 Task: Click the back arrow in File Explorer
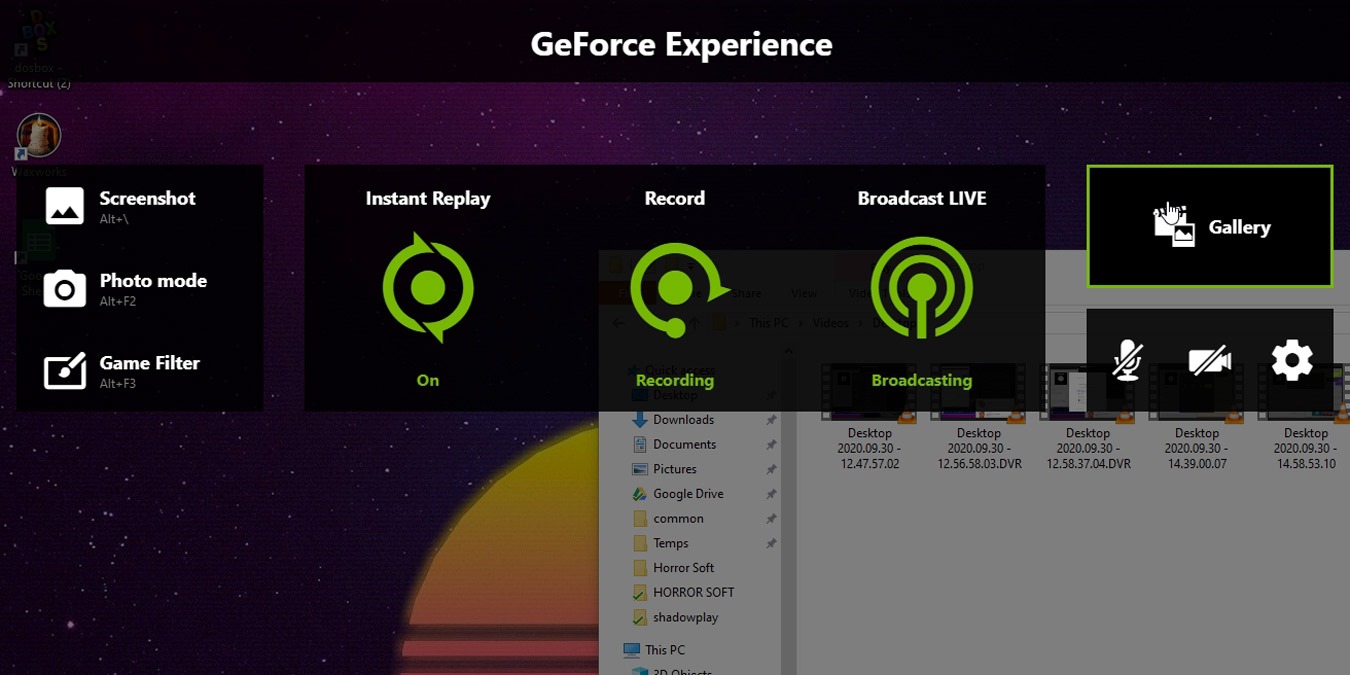click(619, 322)
